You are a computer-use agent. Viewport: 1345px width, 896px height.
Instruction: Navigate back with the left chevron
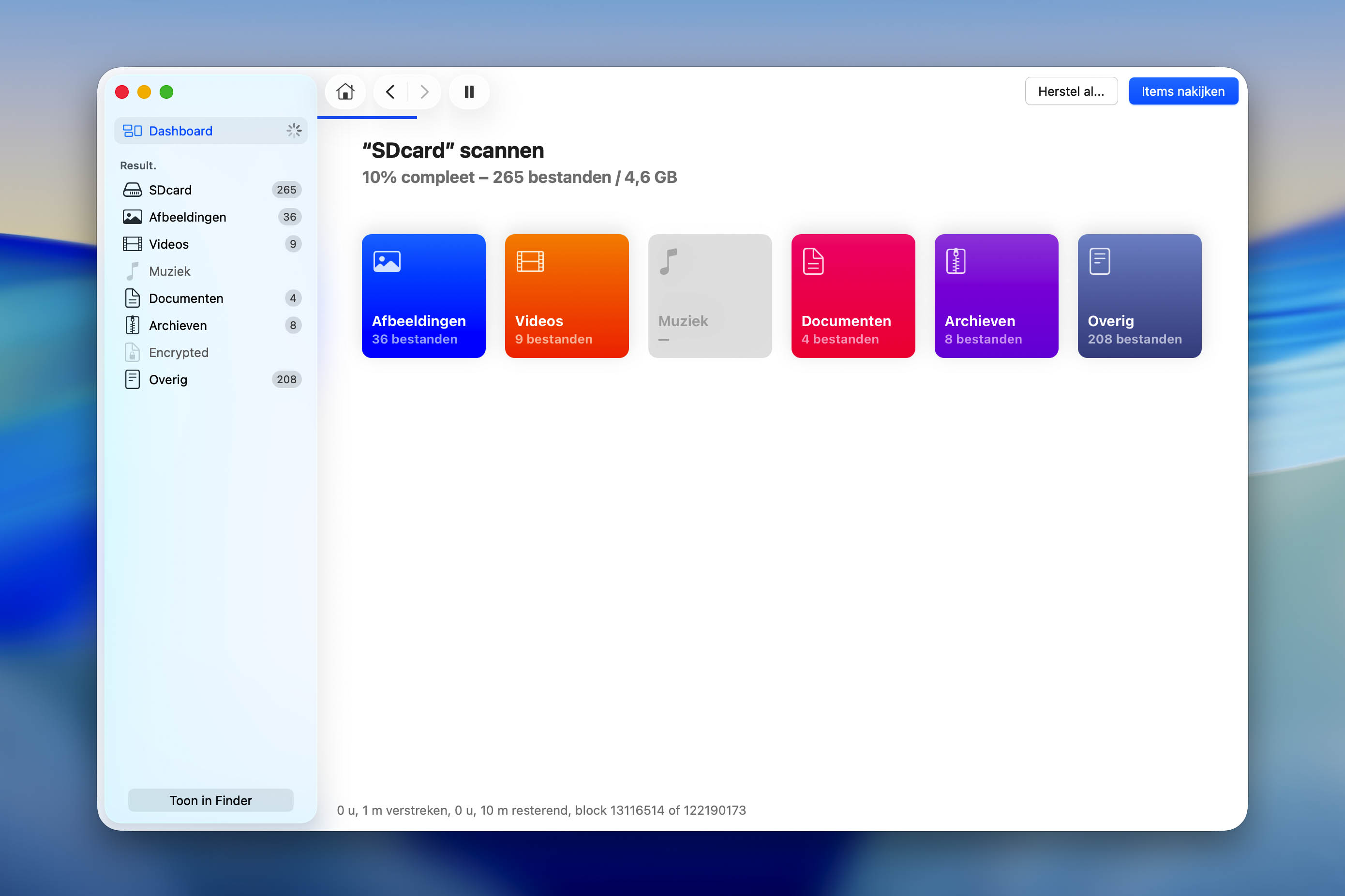[390, 91]
